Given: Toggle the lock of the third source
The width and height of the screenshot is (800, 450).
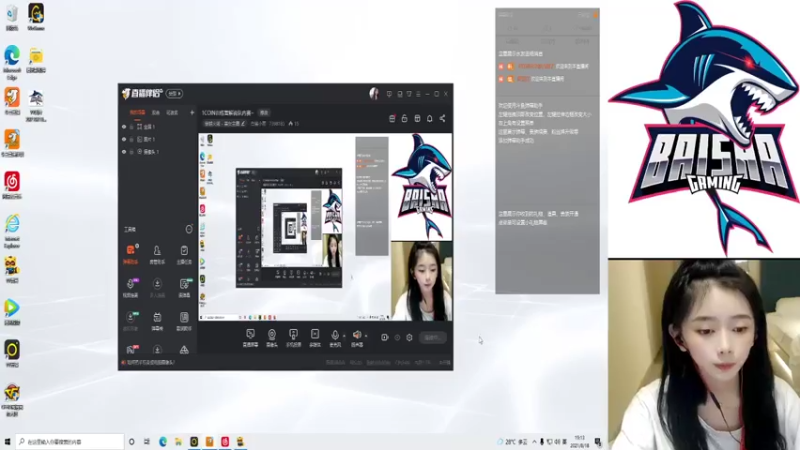Looking at the screenshot, I should coord(131,152).
